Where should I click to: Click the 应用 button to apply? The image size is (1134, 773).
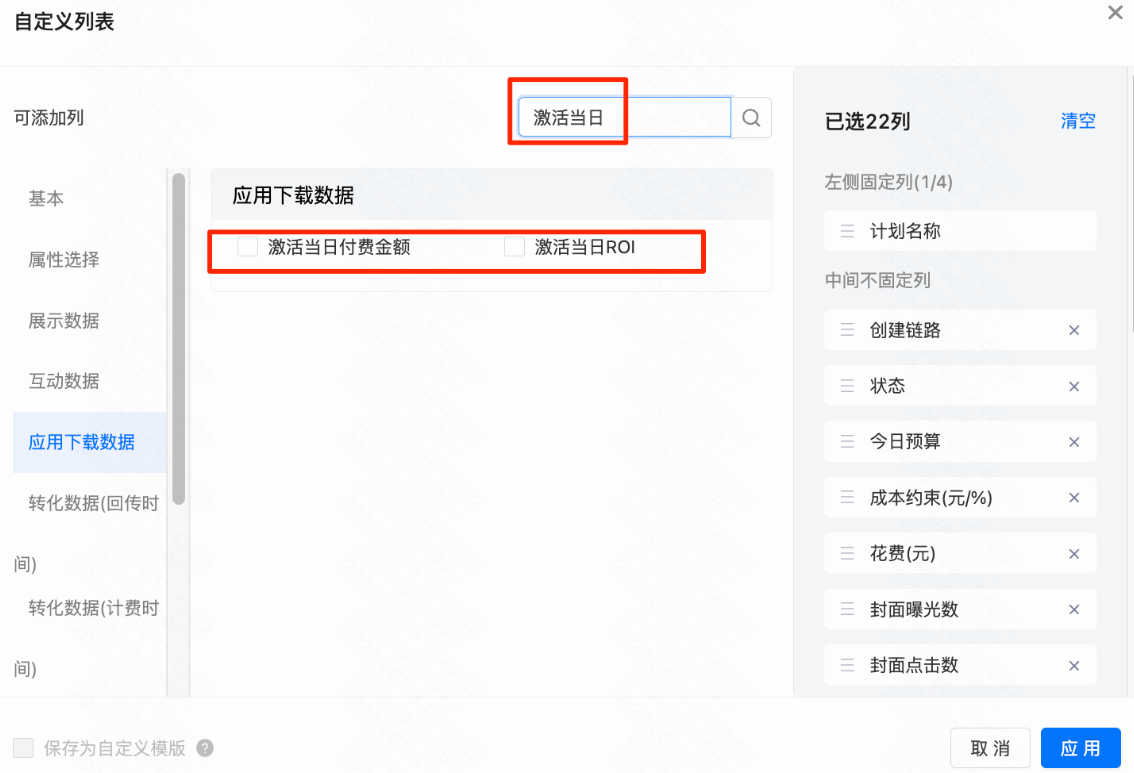pos(1081,747)
